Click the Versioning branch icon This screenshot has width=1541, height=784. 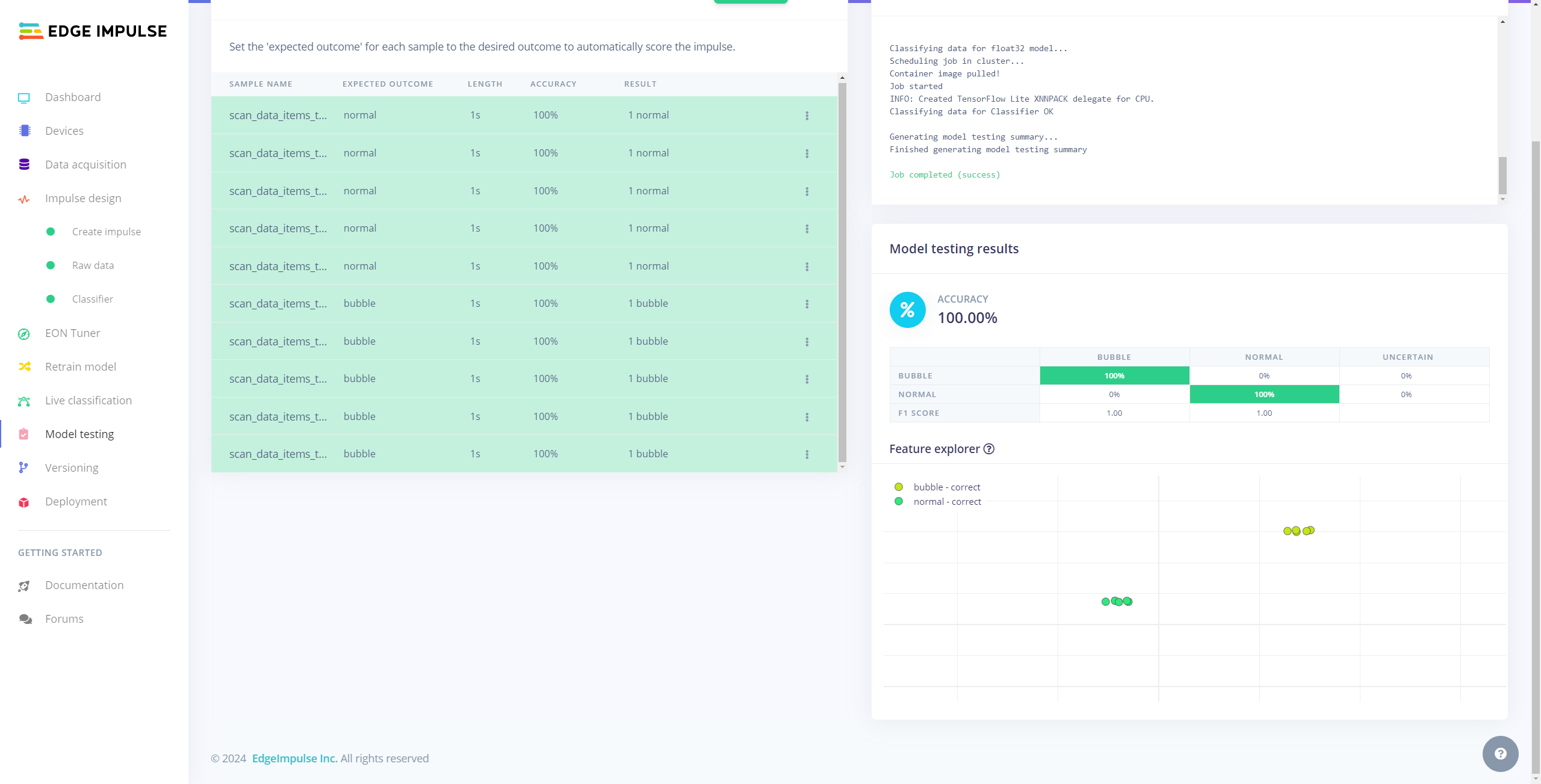pos(24,468)
